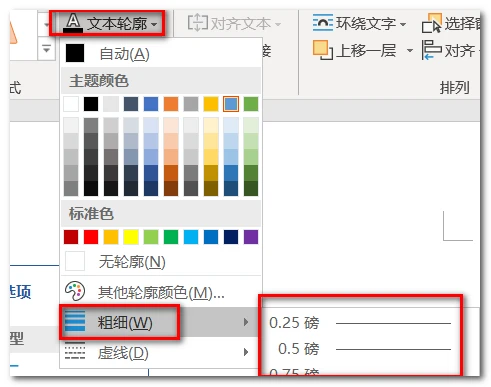Screen dimensions: 491x387
Task: Click the 上移一层 layer icon
Action: tap(323, 50)
